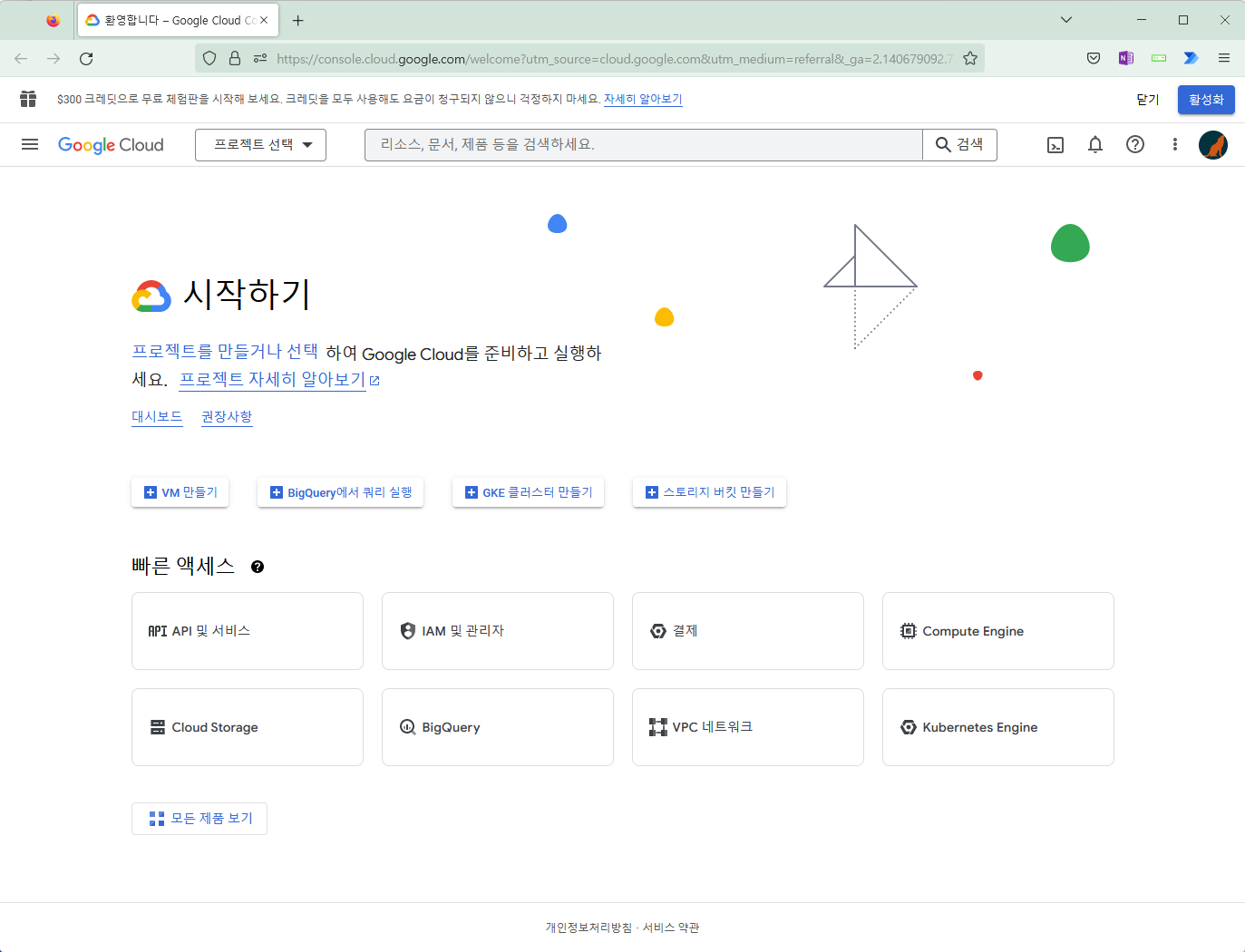Image resolution: width=1245 pixels, height=952 pixels.
Task: Open the Cloud Storage card
Action: (x=248, y=727)
